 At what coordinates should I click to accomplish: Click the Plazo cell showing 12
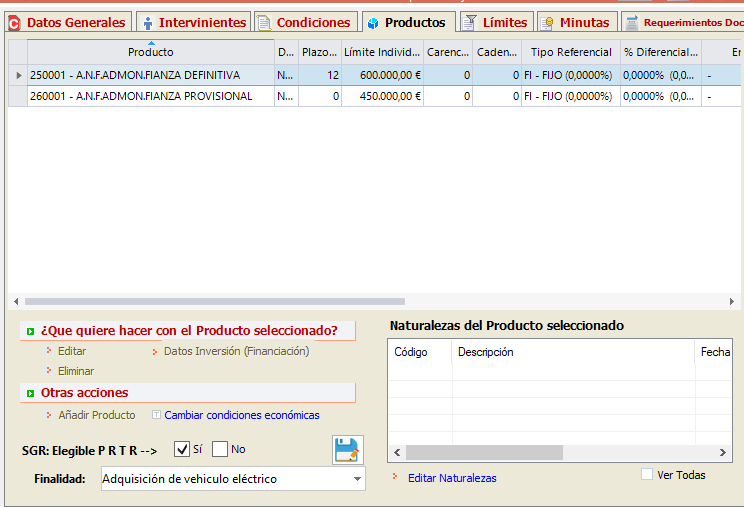pos(319,75)
